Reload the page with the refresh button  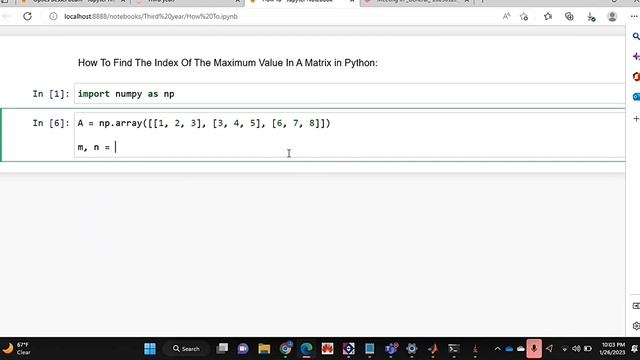click(x=27, y=16)
